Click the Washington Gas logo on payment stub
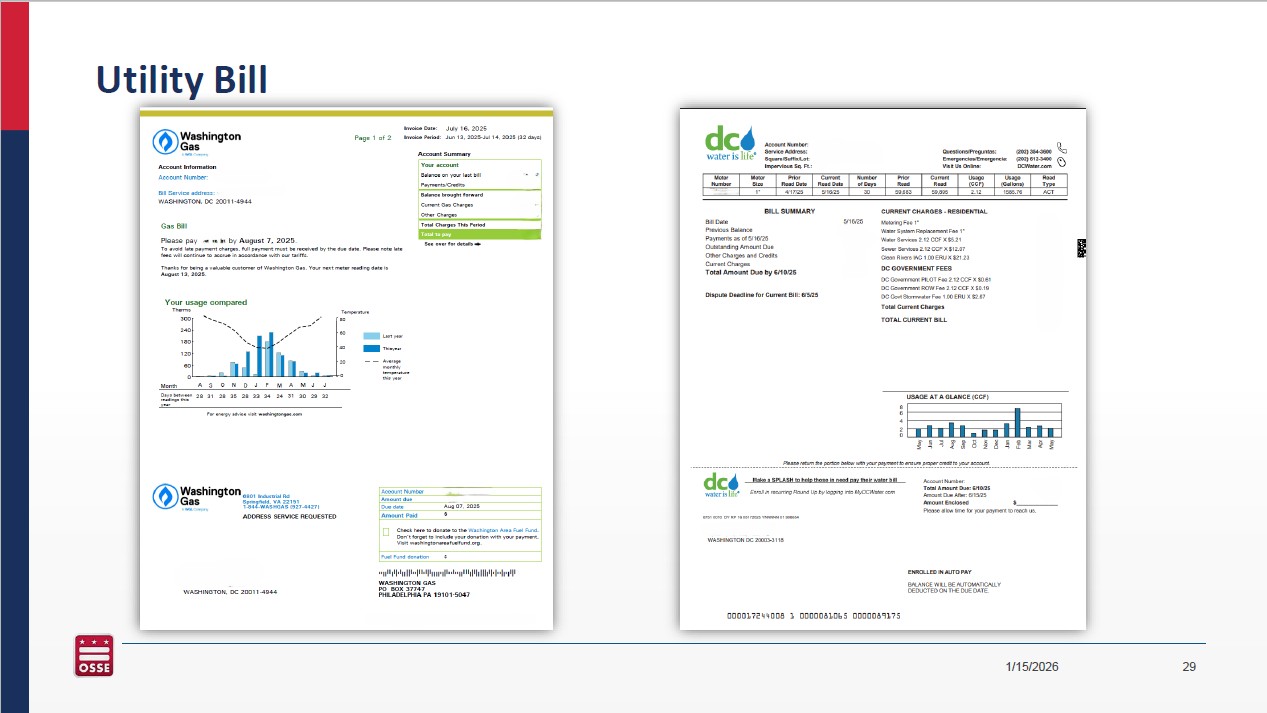Image resolution: width=1267 pixels, height=713 pixels. [164, 495]
